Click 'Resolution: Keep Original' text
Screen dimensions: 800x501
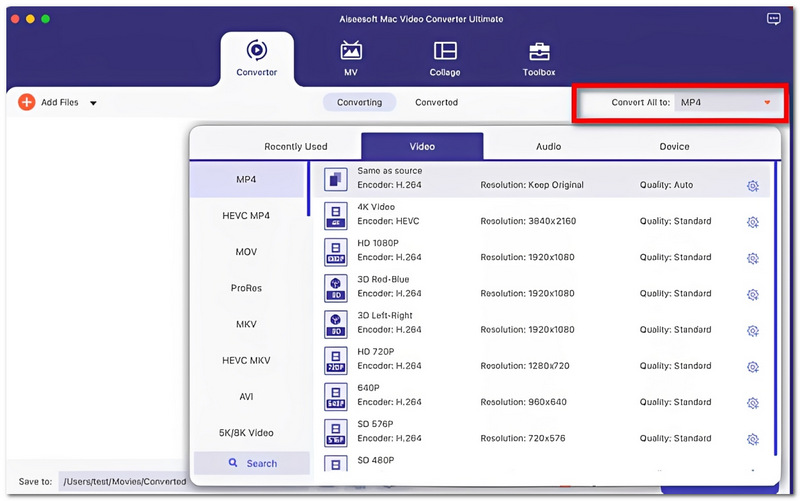pyautogui.click(x=532, y=185)
